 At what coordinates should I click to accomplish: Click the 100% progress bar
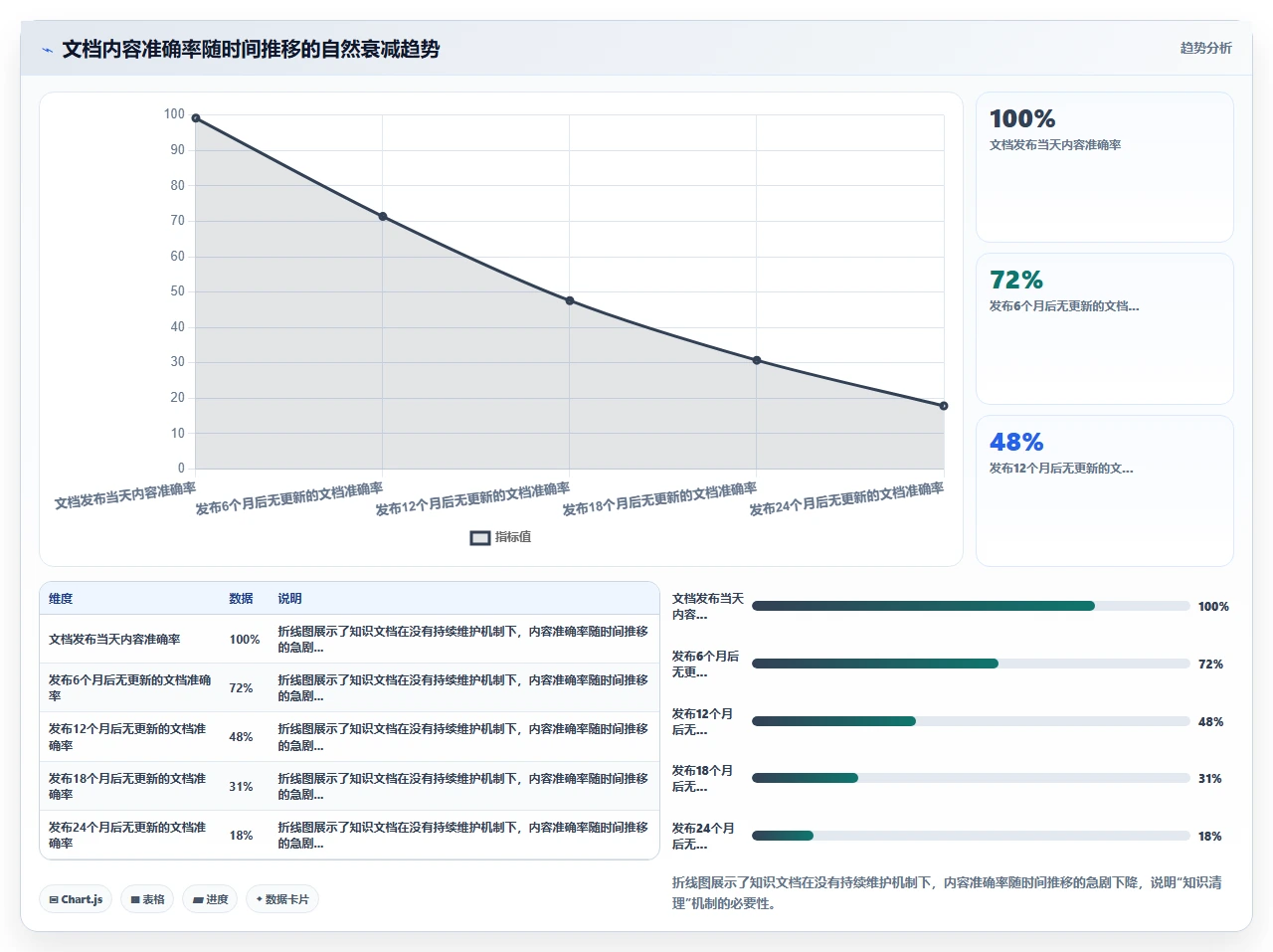pyautogui.click(x=971, y=606)
